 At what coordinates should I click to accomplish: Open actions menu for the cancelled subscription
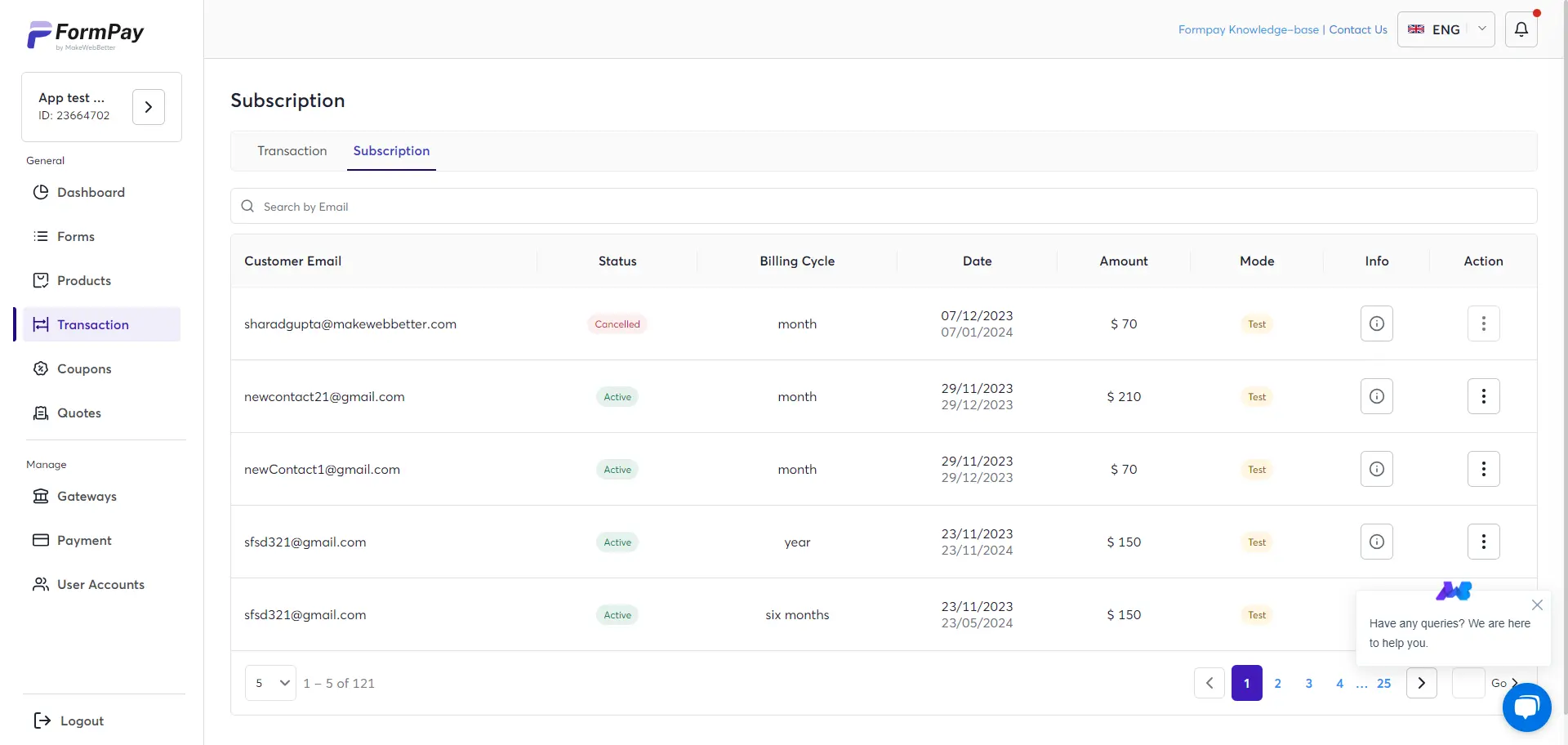coord(1483,323)
